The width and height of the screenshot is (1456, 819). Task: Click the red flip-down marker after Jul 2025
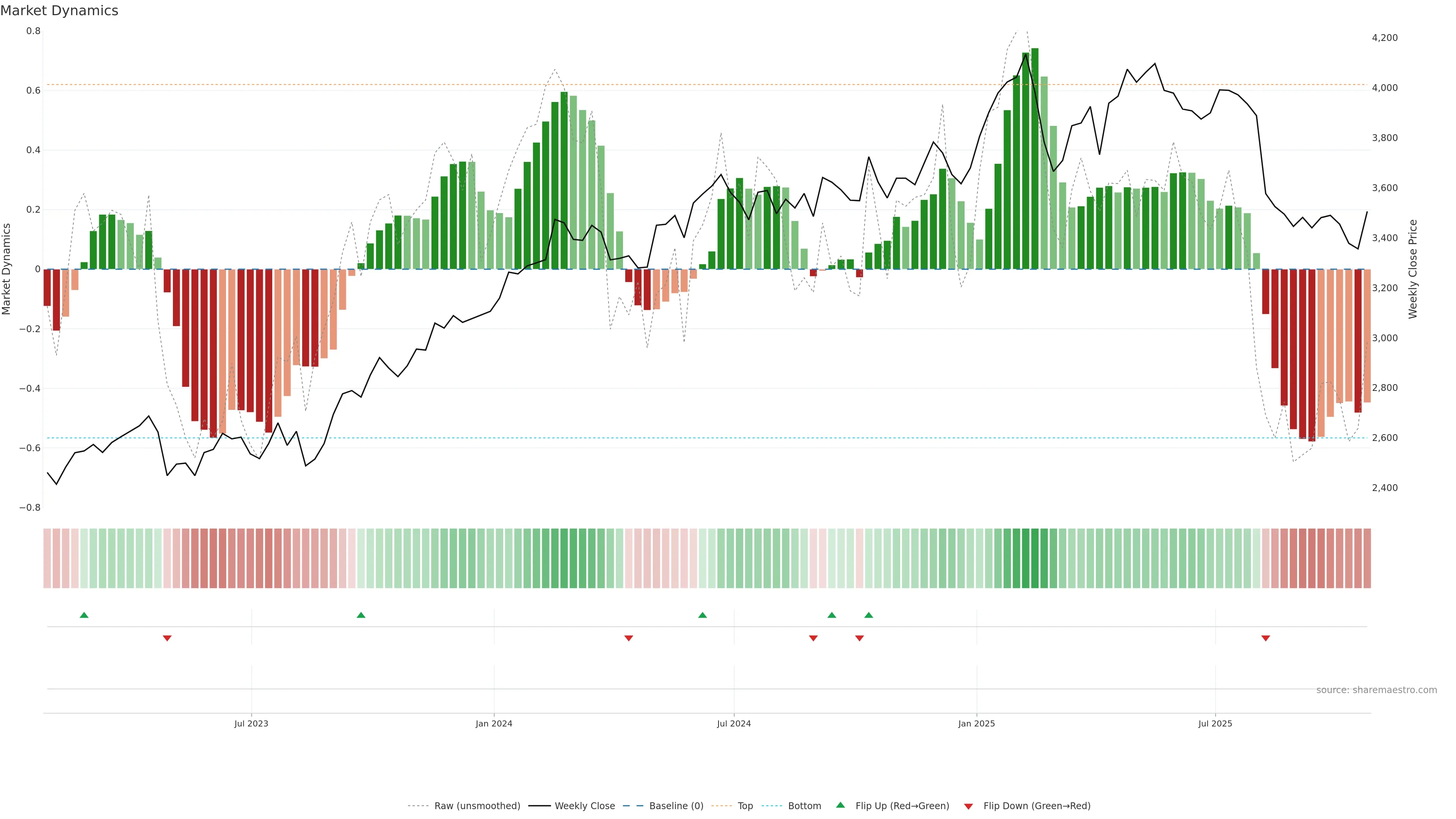(1266, 638)
